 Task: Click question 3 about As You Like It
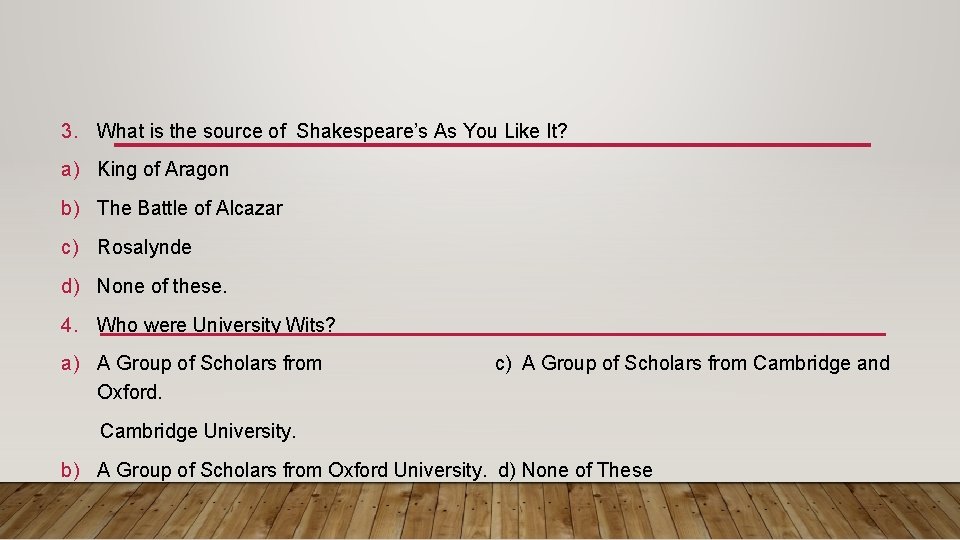pyautogui.click(x=332, y=131)
